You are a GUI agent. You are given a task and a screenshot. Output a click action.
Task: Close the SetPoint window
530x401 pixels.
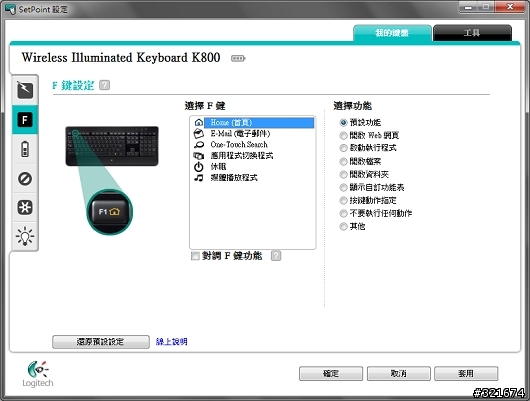point(510,7)
